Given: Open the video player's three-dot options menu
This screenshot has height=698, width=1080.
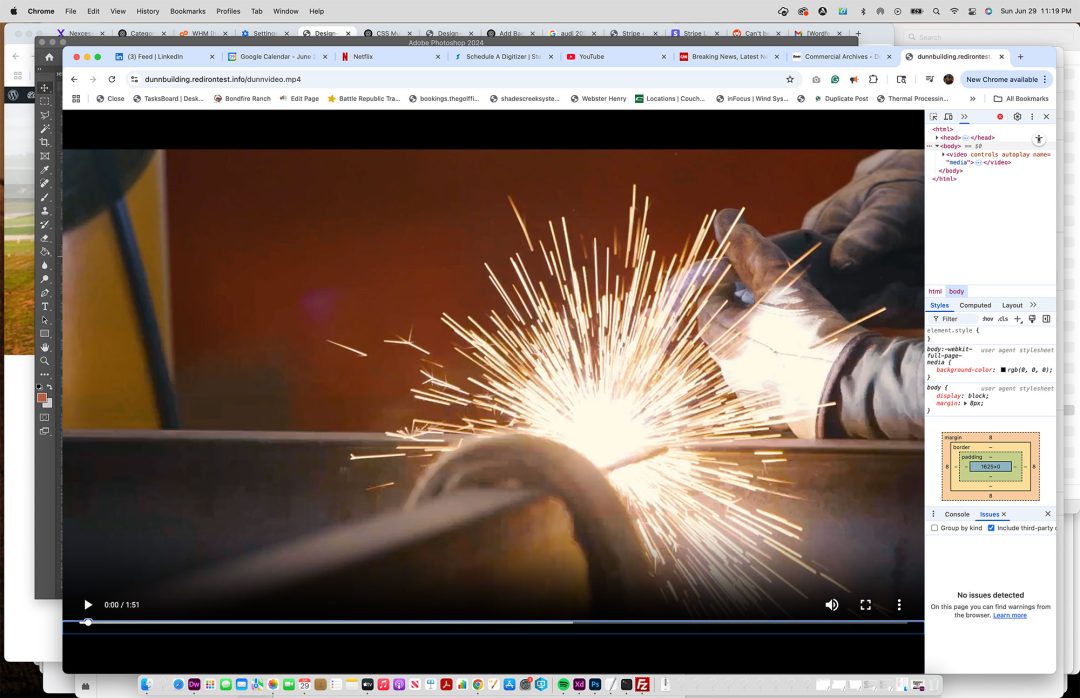Looking at the screenshot, I should (x=899, y=605).
